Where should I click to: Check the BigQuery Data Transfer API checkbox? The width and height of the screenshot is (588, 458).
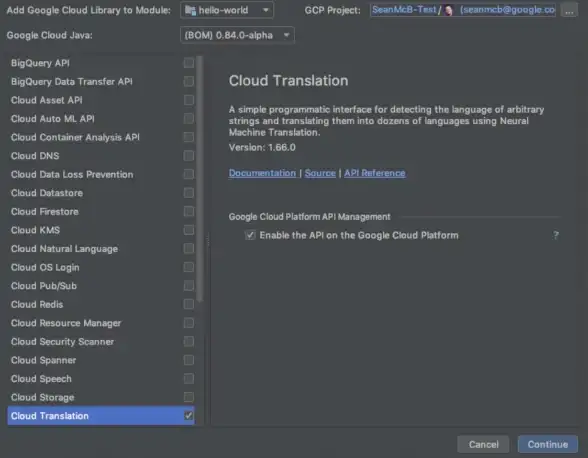pyautogui.click(x=189, y=81)
